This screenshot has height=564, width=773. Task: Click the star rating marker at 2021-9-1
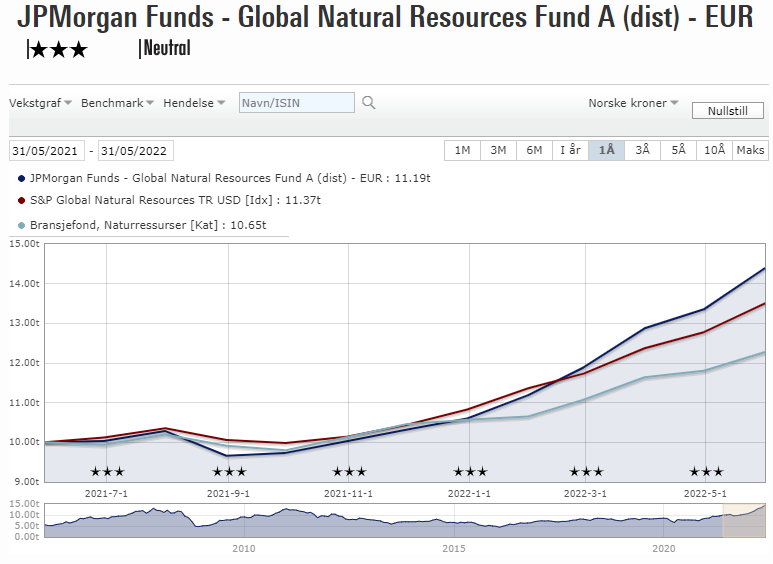229,472
